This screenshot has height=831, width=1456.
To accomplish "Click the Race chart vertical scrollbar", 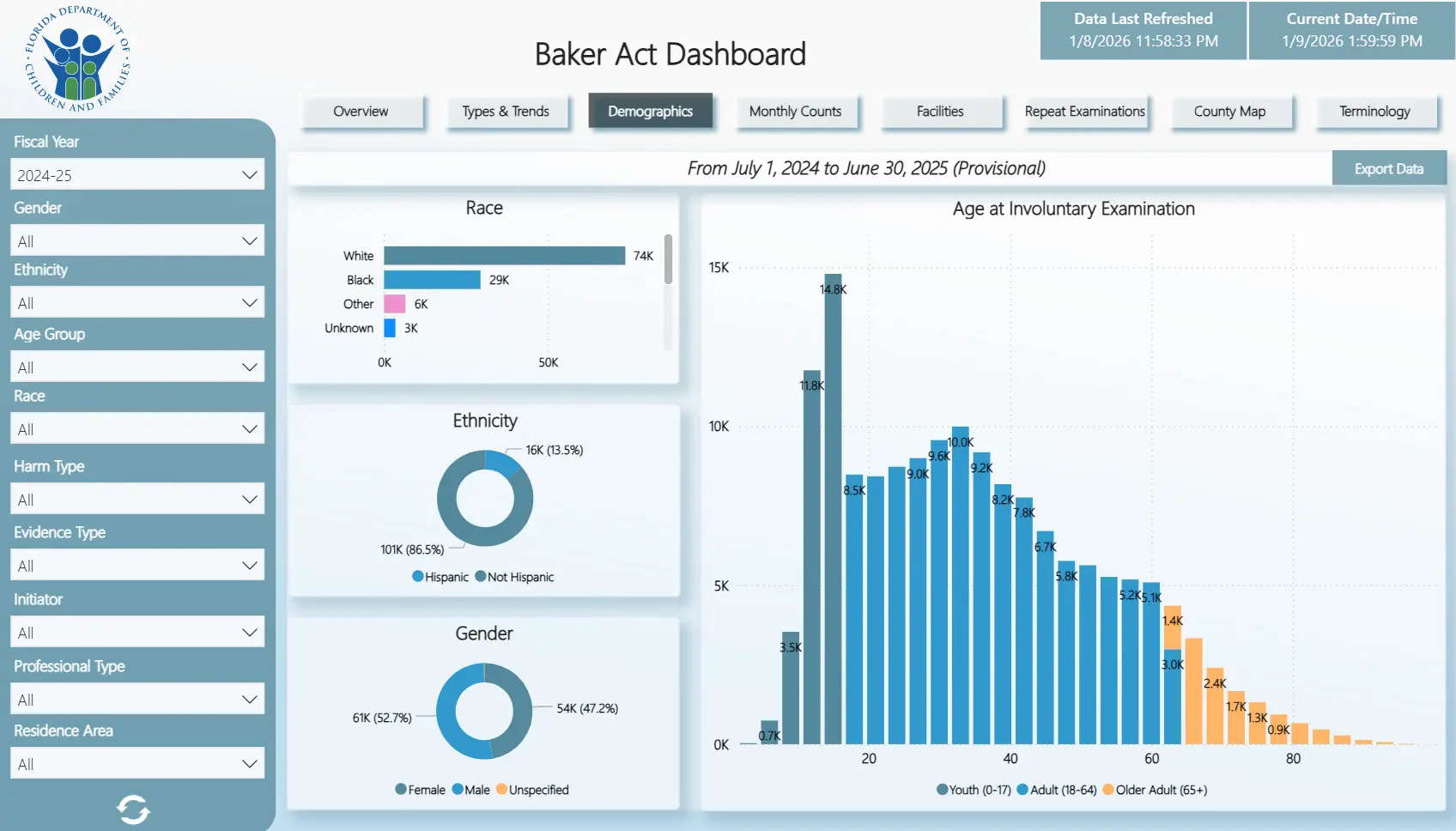I will (668, 259).
